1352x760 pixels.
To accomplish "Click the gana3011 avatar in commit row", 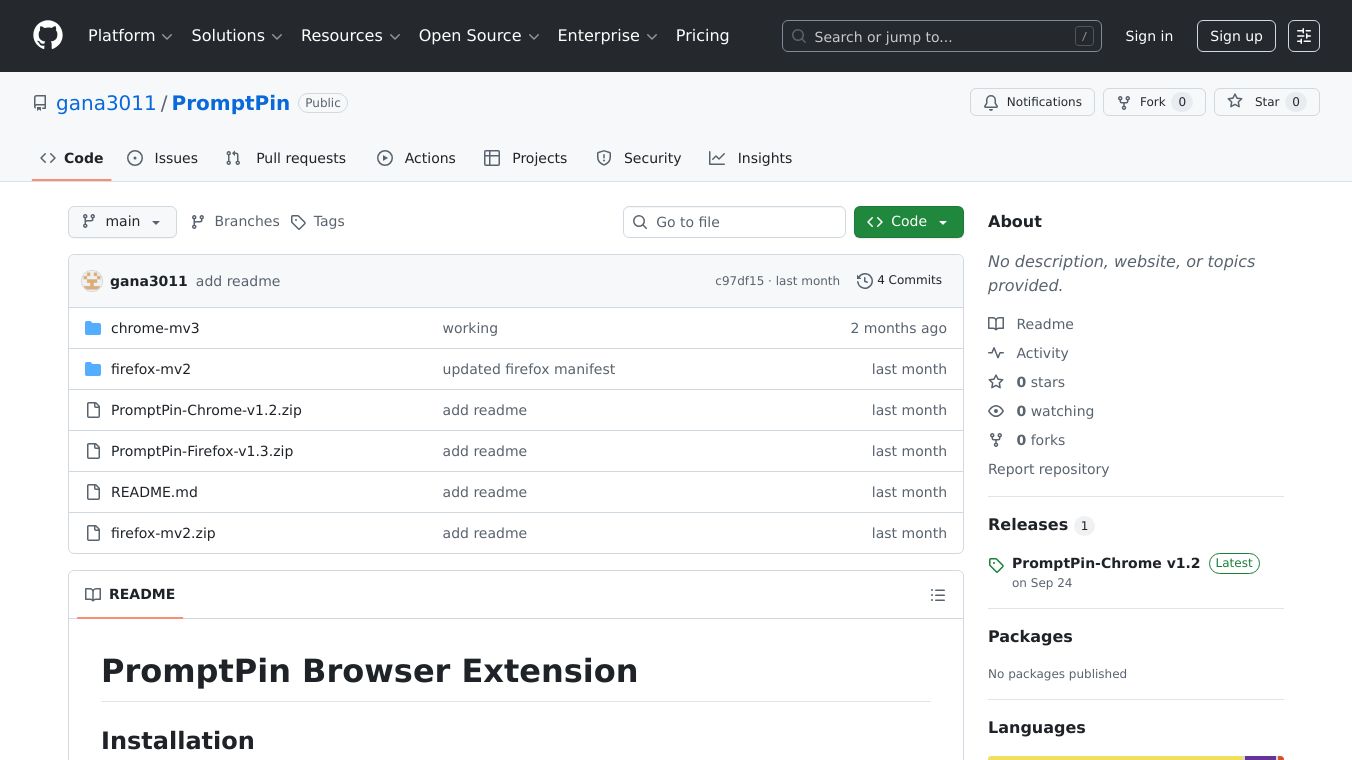I will tap(92, 281).
